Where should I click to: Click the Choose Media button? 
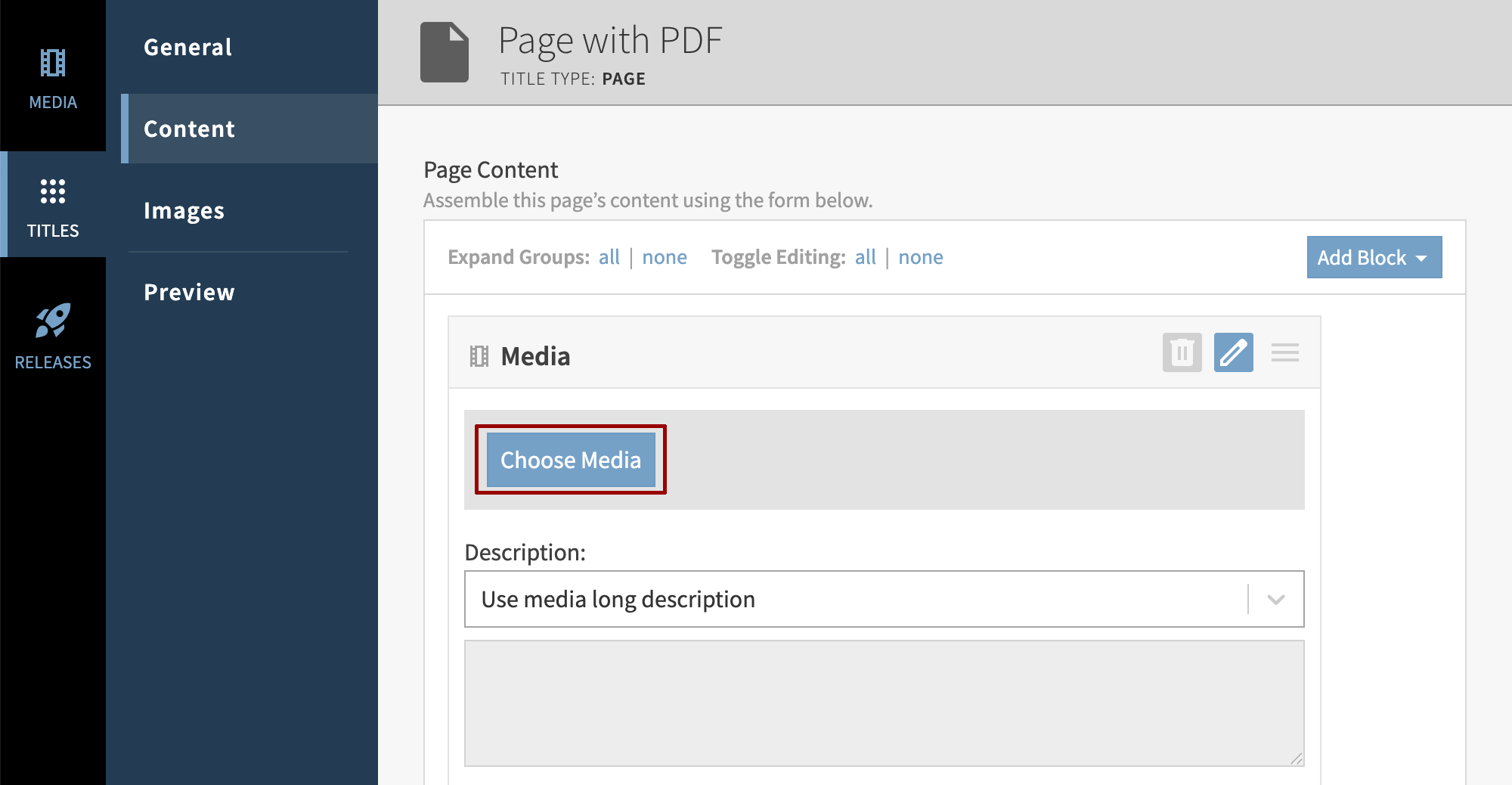pyautogui.click(x=571, y=460)
